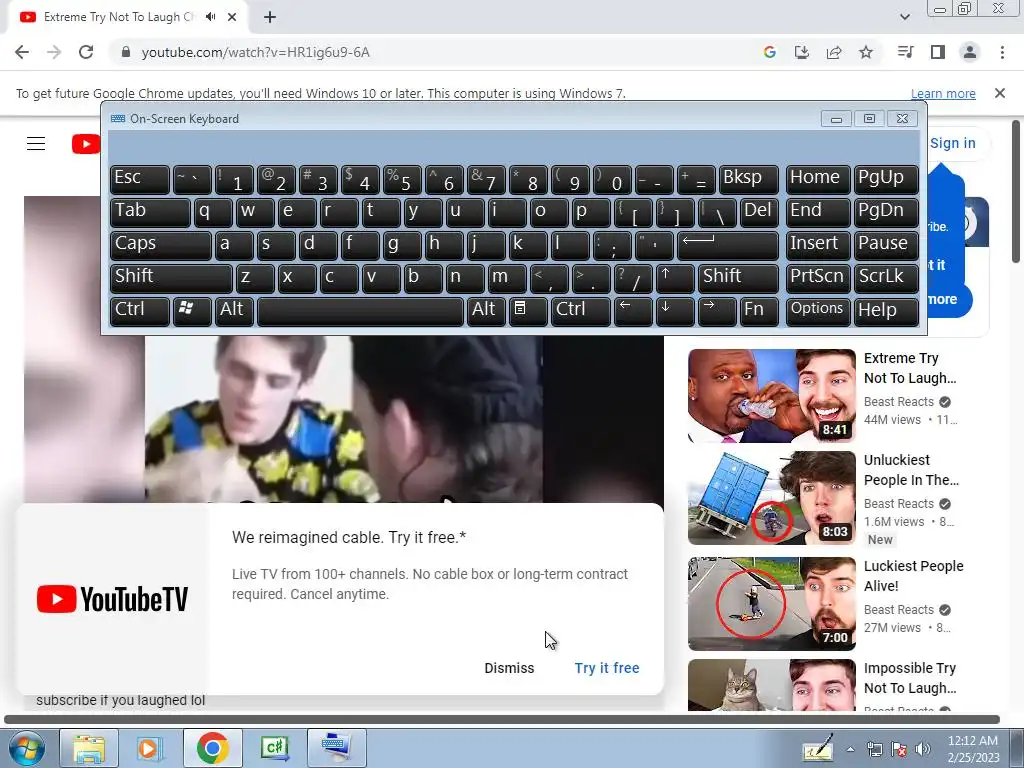1024x768 pixels.
Task: Open the Shaq Extreme Try Not To Laugh thumbnail
Action: click(x=771, y=395)
